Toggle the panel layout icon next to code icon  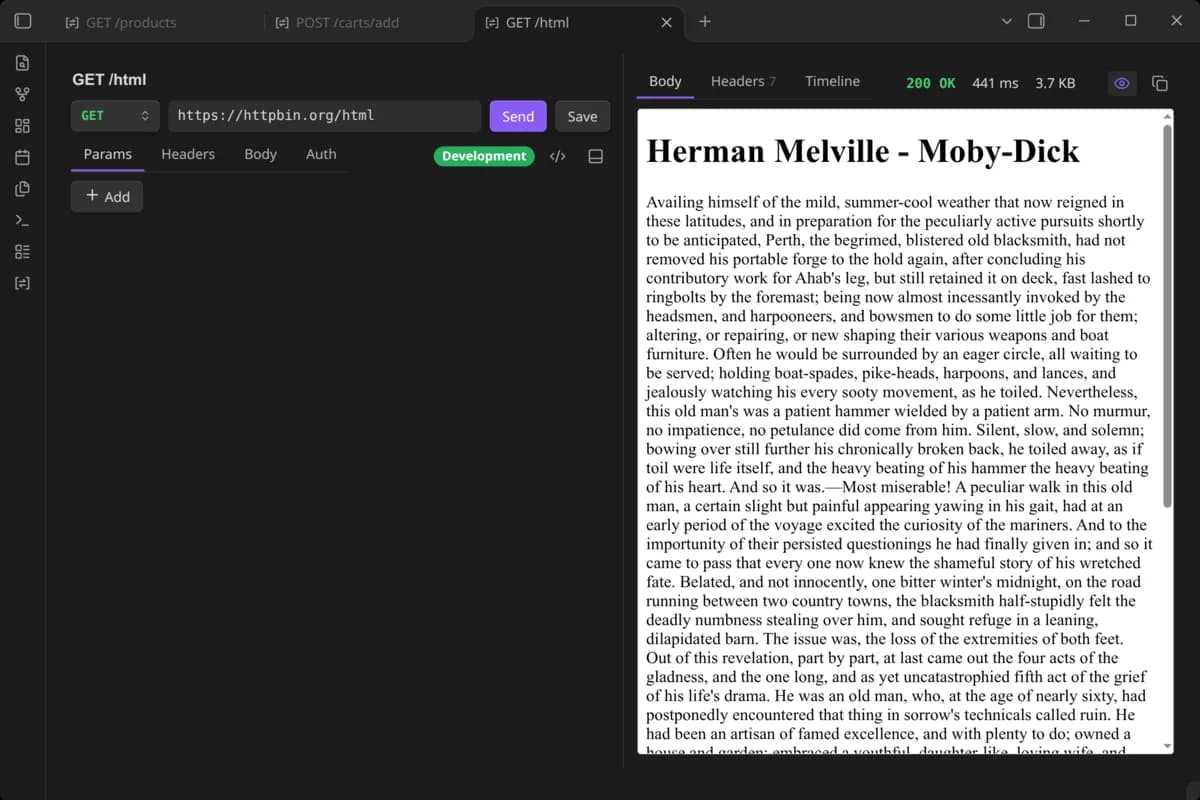(595, 156)
